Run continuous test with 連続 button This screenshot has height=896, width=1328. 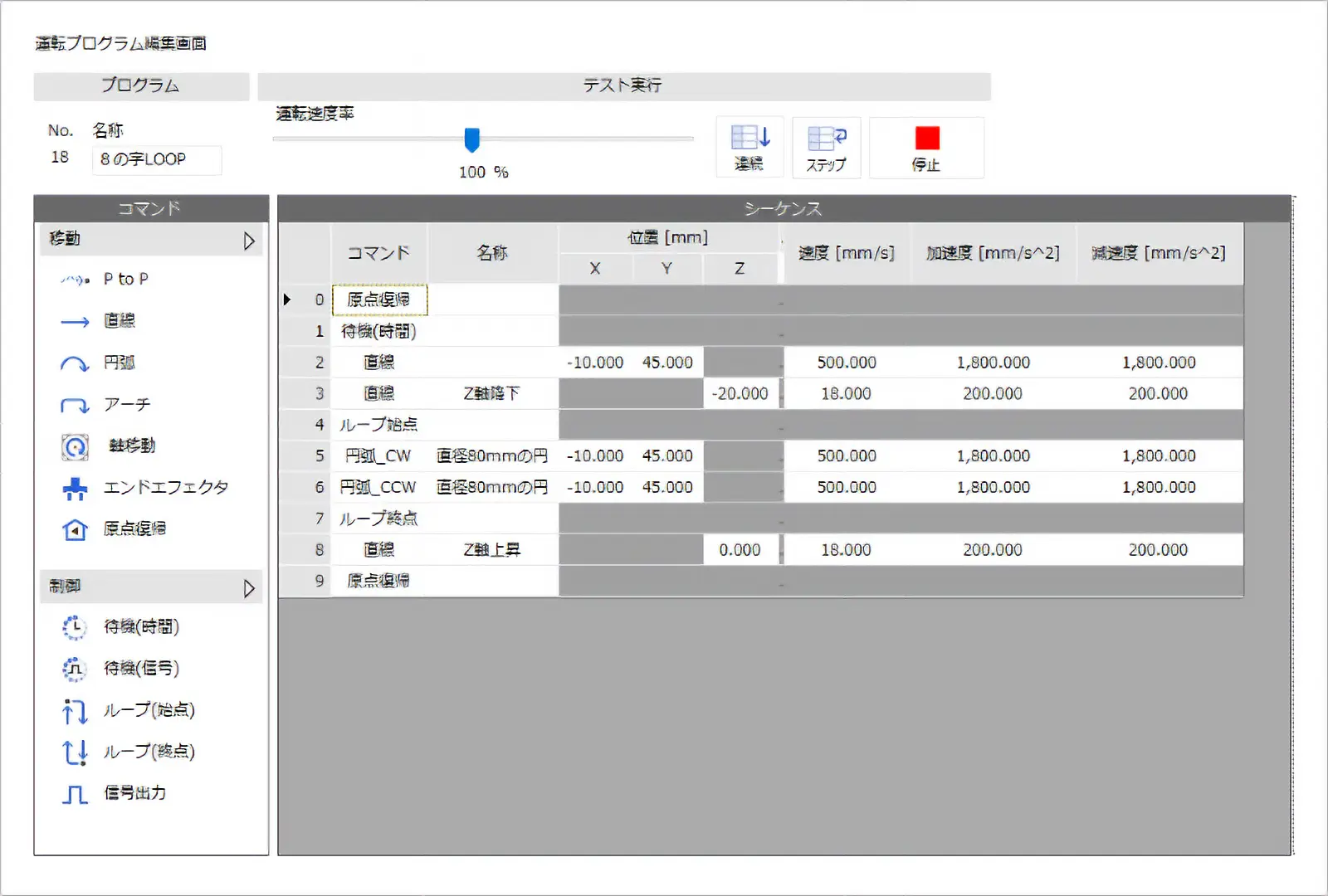(x=749, y=147)
